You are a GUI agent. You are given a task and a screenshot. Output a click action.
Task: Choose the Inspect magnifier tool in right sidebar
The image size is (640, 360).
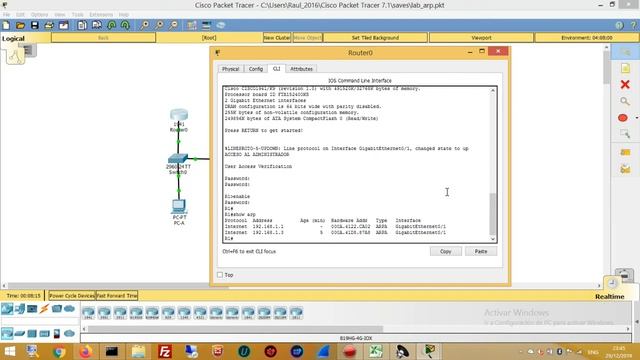624,101
